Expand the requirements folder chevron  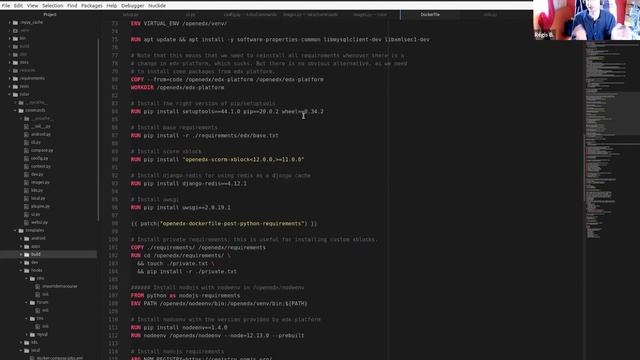point(10,78)
